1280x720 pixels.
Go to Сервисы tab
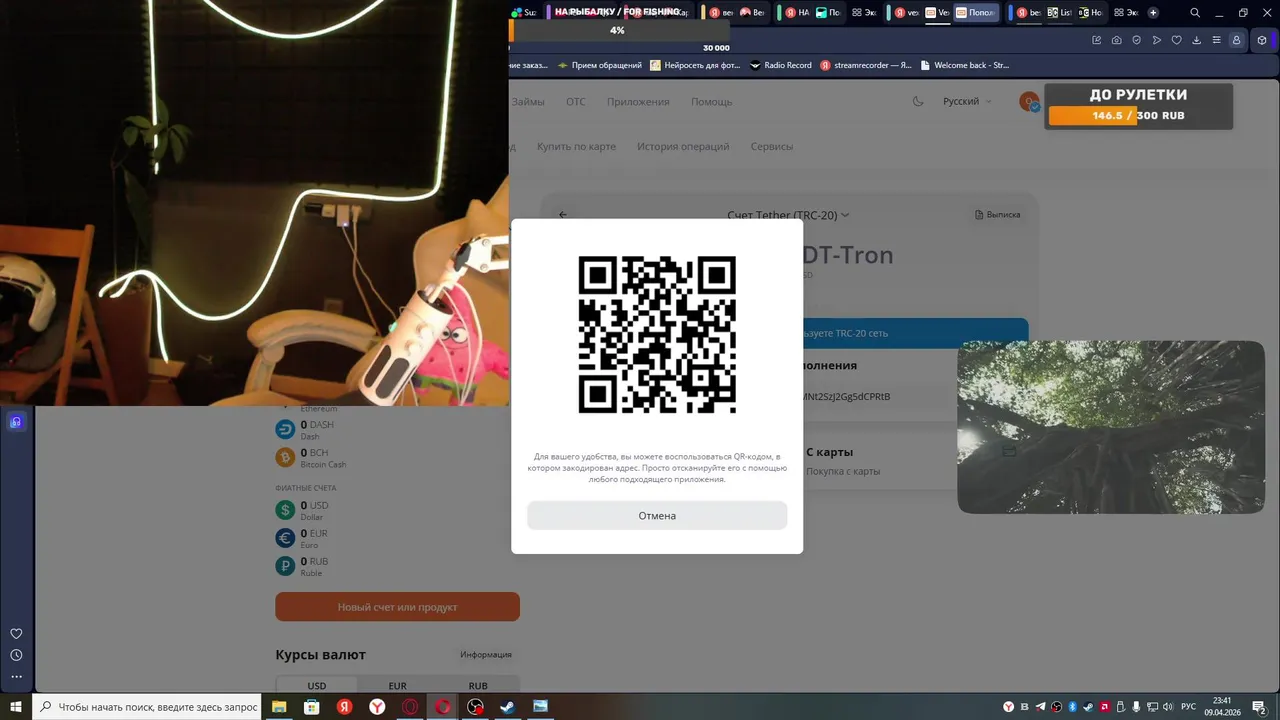772,147
